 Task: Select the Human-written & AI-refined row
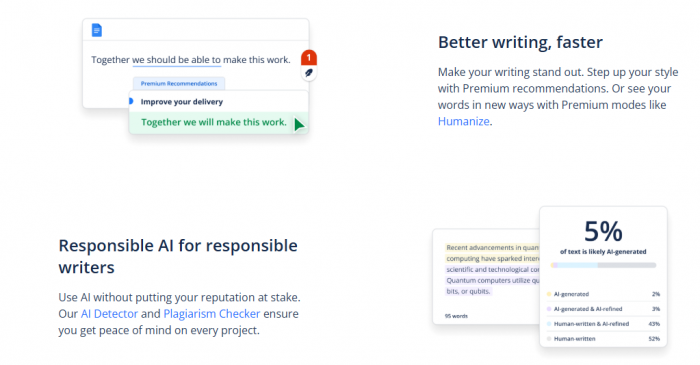click(603, 324)
